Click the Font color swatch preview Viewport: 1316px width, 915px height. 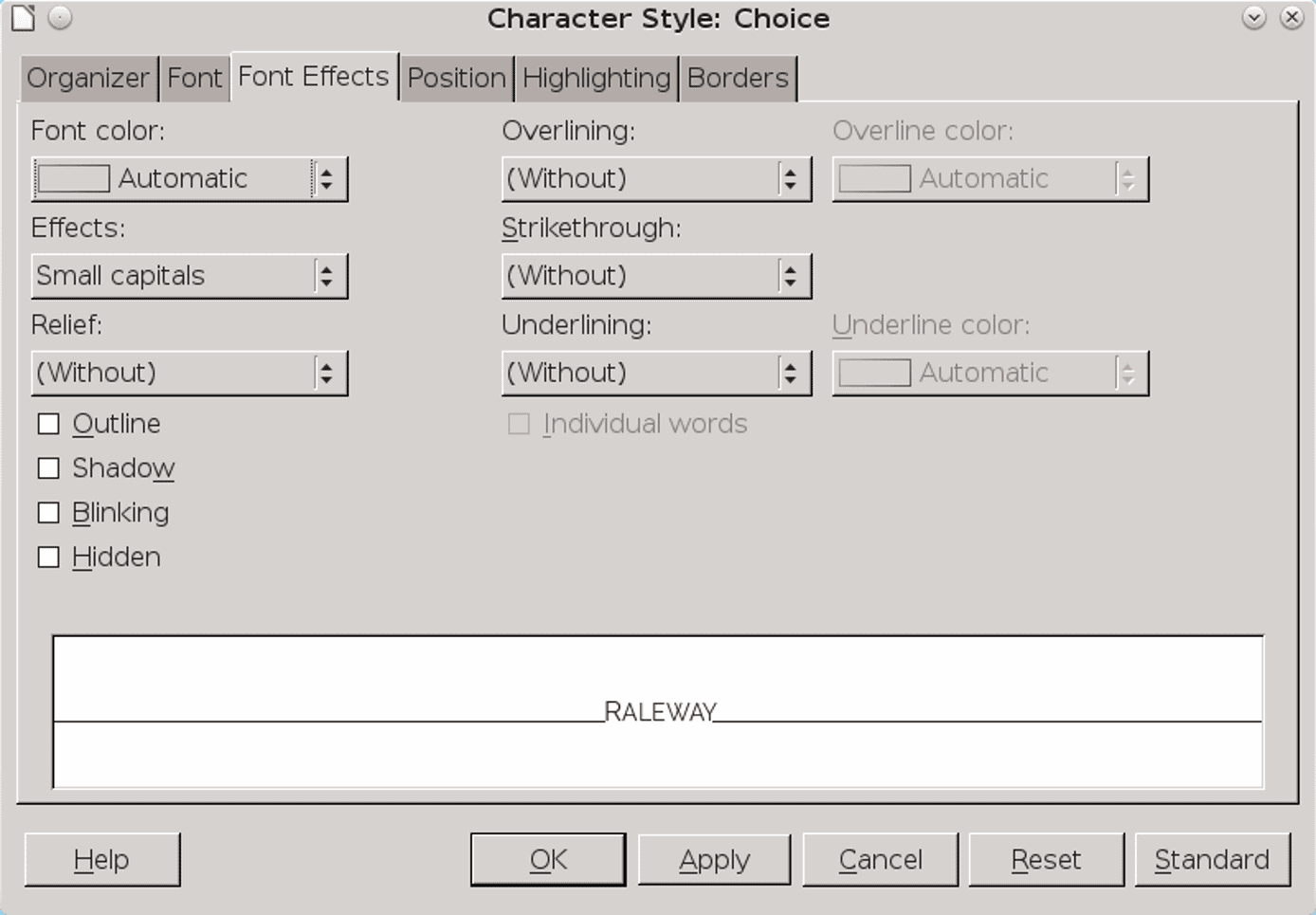74,179
